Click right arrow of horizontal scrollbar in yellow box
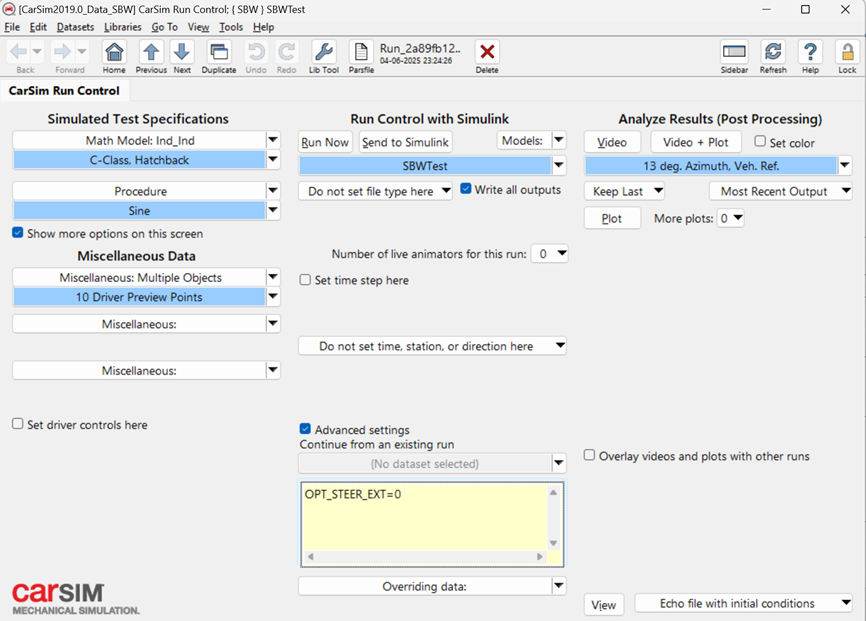 (x=540, y=557)
